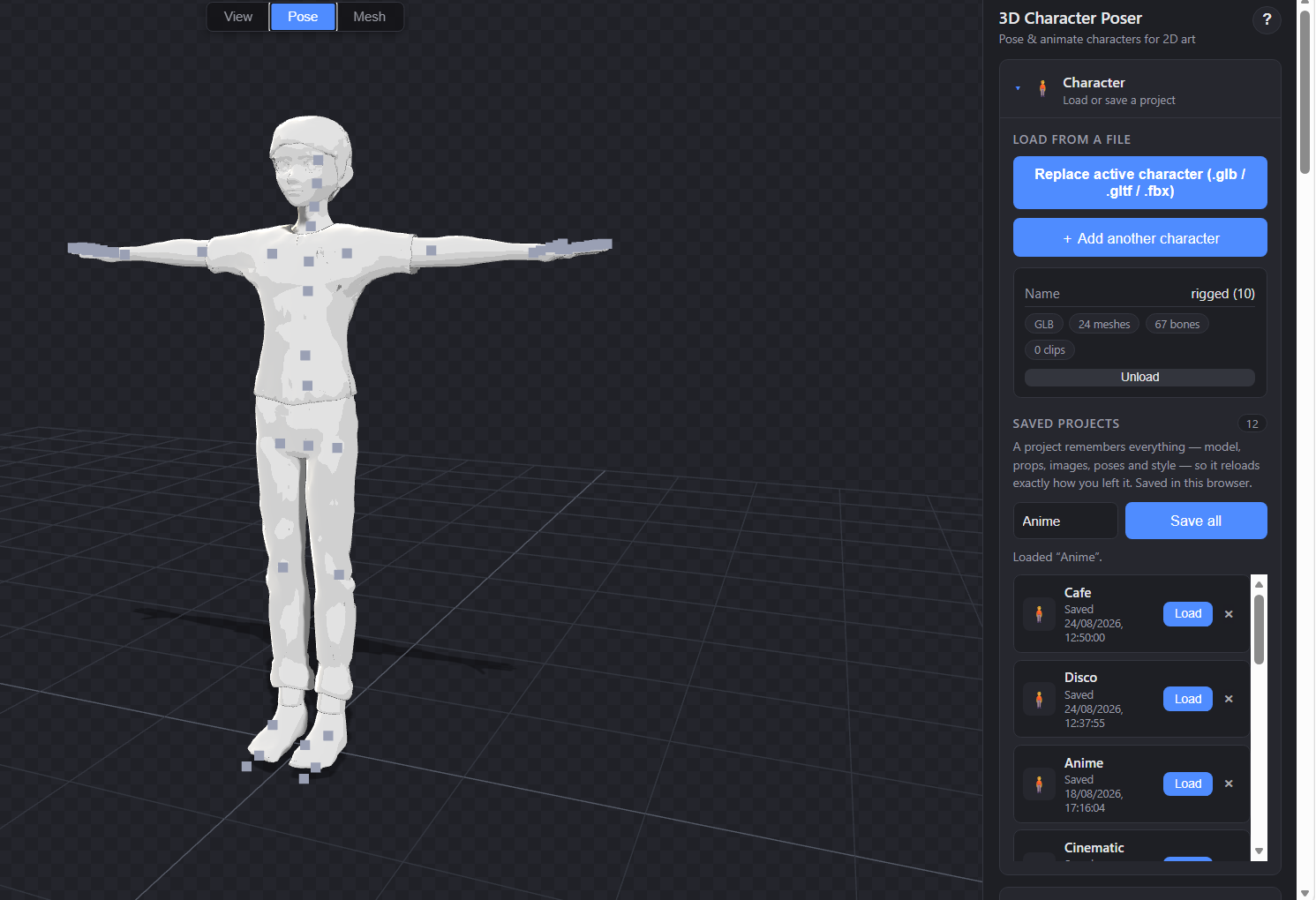Click the Loaded “Anime”. status message
The width and height of the screenshot is (1316, 900).
tap(1057, 557)
